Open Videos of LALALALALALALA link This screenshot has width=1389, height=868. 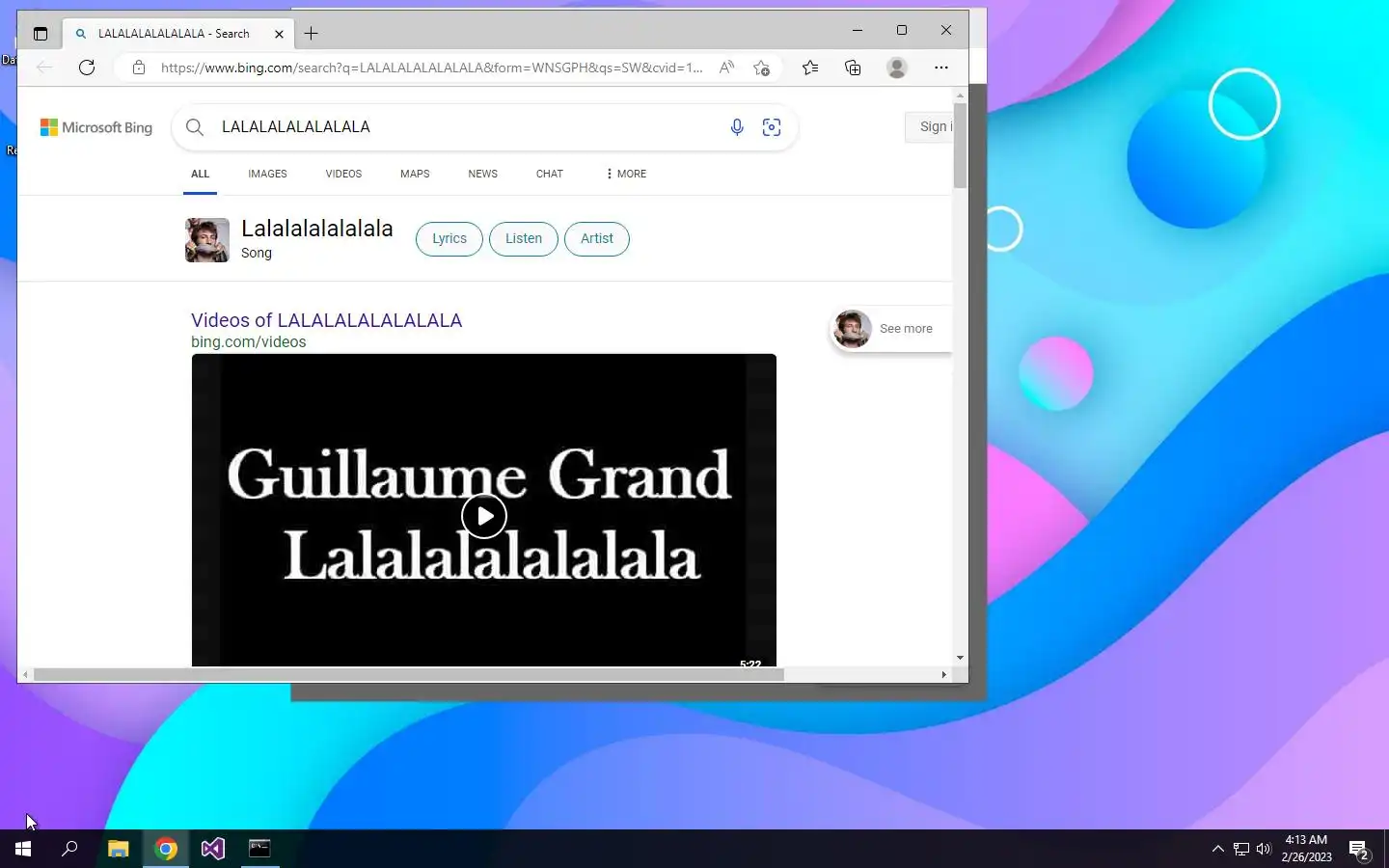[x=326, y=320]
